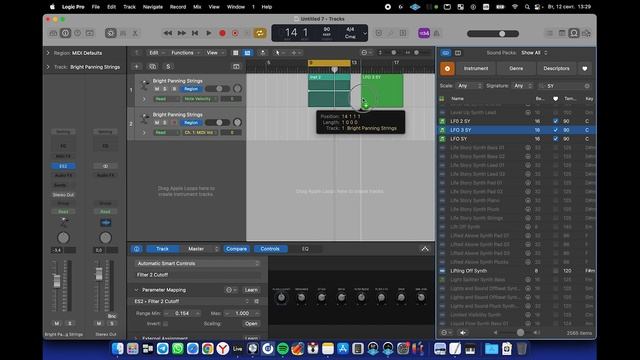Record-enable track 1 Bright Panning Strings

click(174, 89)
